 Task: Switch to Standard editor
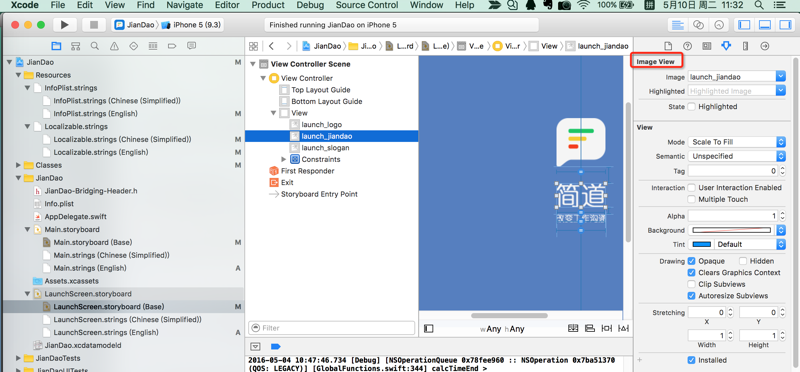[678, 24]
